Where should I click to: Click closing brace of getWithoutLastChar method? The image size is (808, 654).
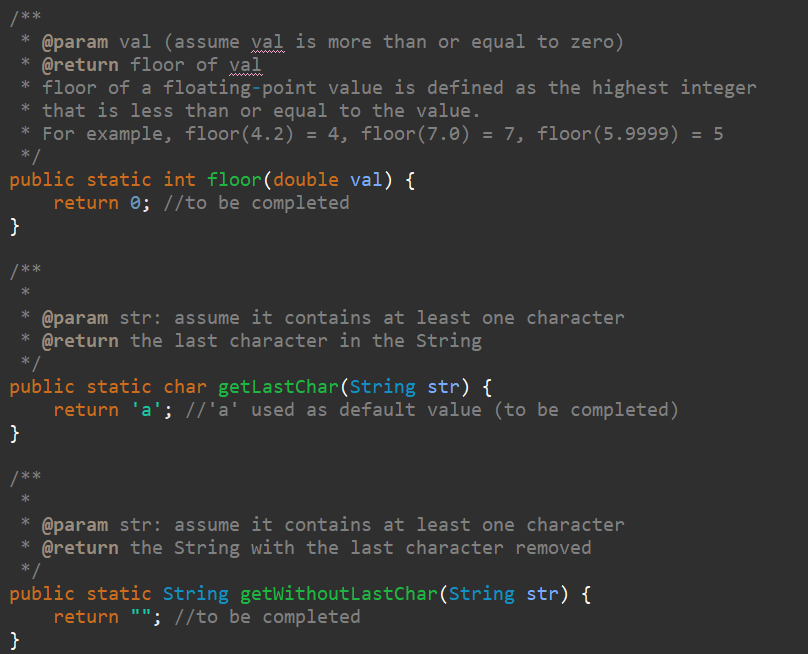[14, 641]
